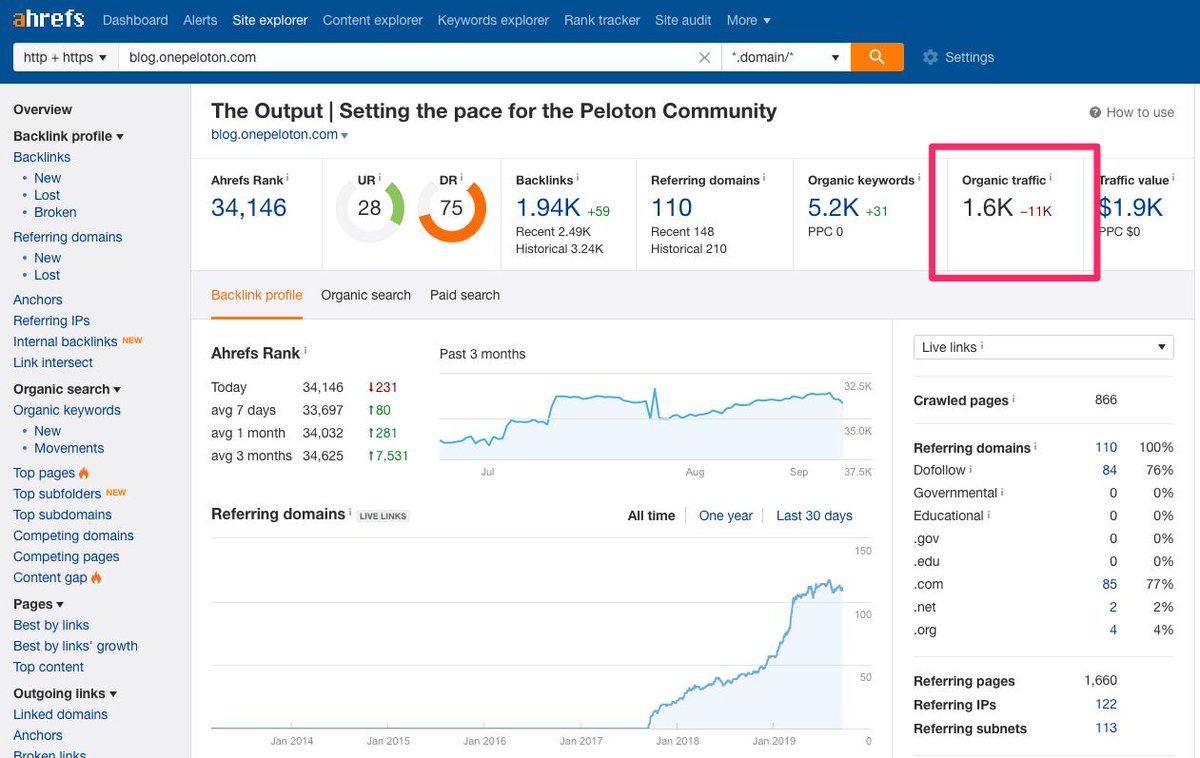Screen dimensions: 1200x758
Task: Click the 84 Dofollow count
Action: point(1110,470)
